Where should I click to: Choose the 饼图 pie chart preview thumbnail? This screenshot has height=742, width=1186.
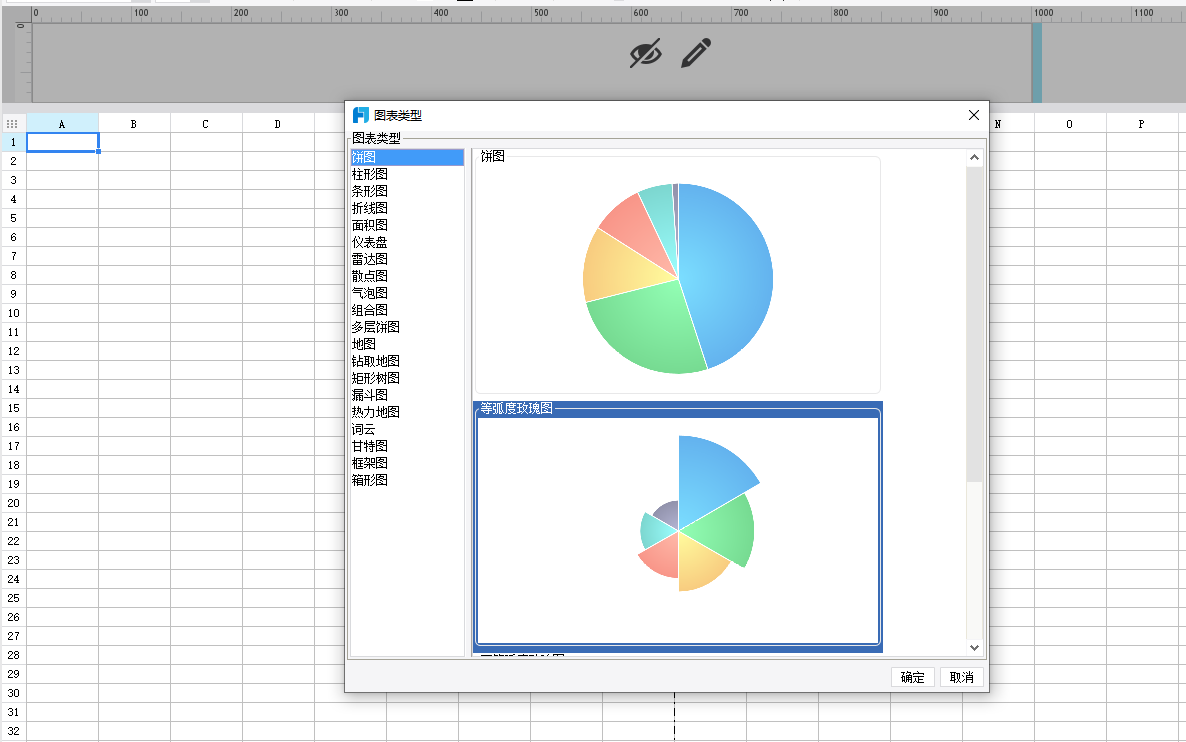click(x=678, y=274)
